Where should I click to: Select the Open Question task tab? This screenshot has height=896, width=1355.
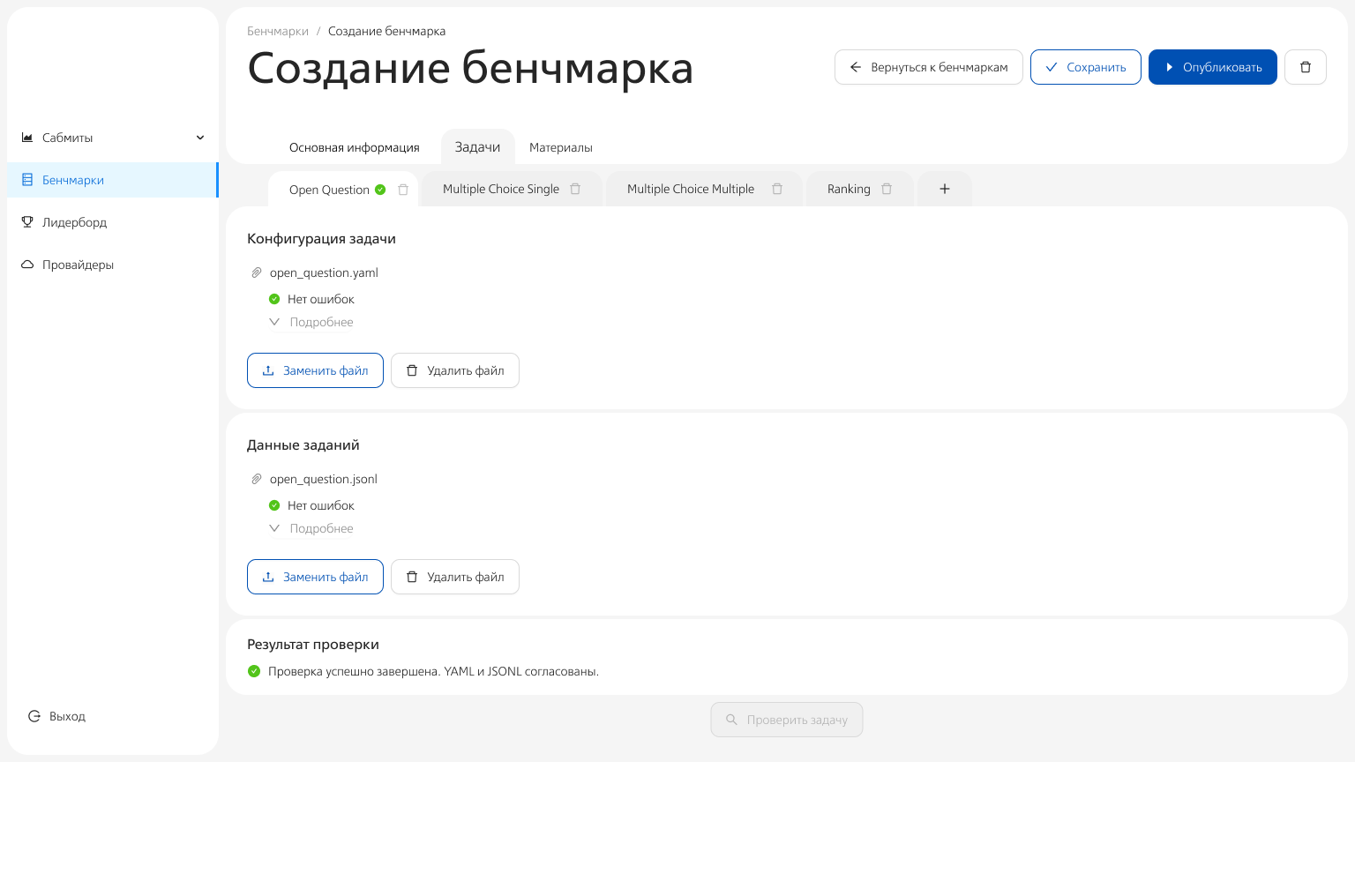click(x=329, y=190)
